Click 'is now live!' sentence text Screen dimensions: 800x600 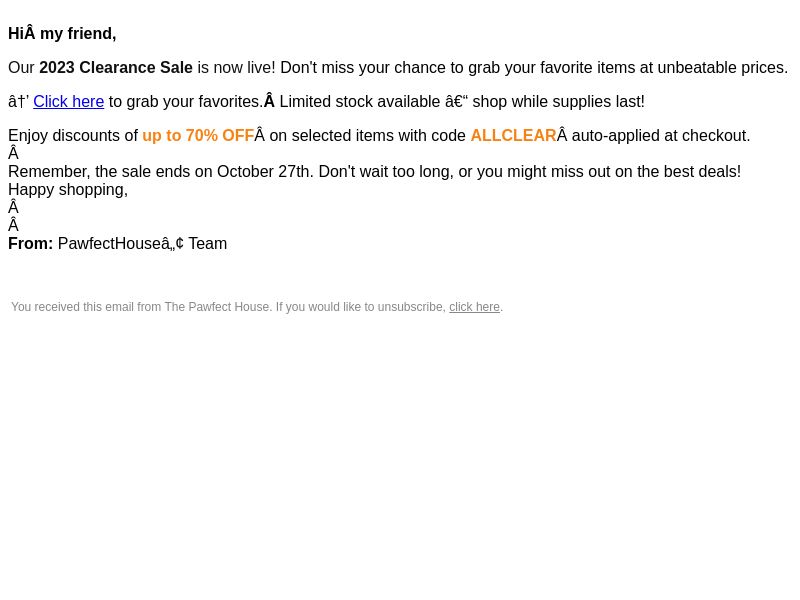[236, 67]
